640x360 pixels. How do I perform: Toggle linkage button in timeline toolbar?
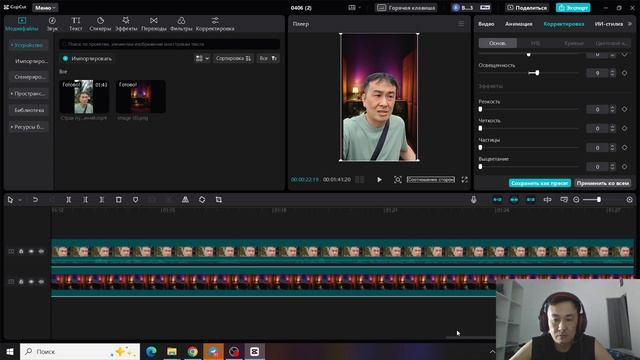coord(531,200)
